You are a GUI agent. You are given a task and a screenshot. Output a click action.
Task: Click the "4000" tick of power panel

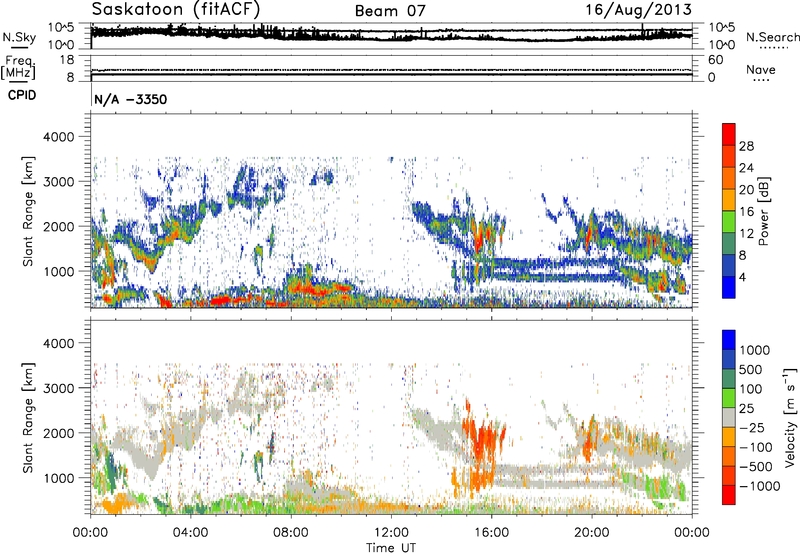tap(58, 137)
